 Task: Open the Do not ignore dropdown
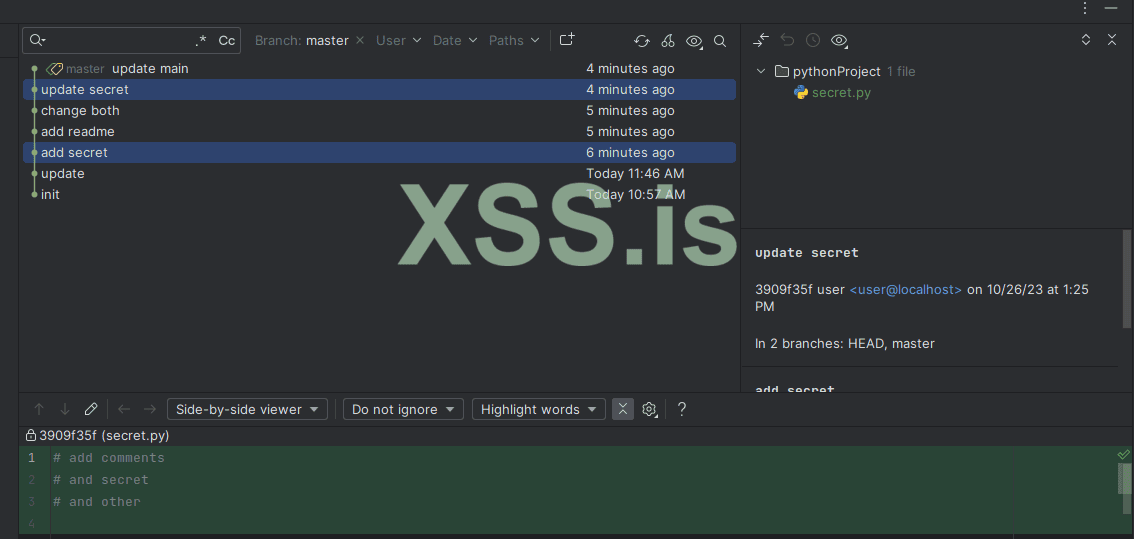403,409
